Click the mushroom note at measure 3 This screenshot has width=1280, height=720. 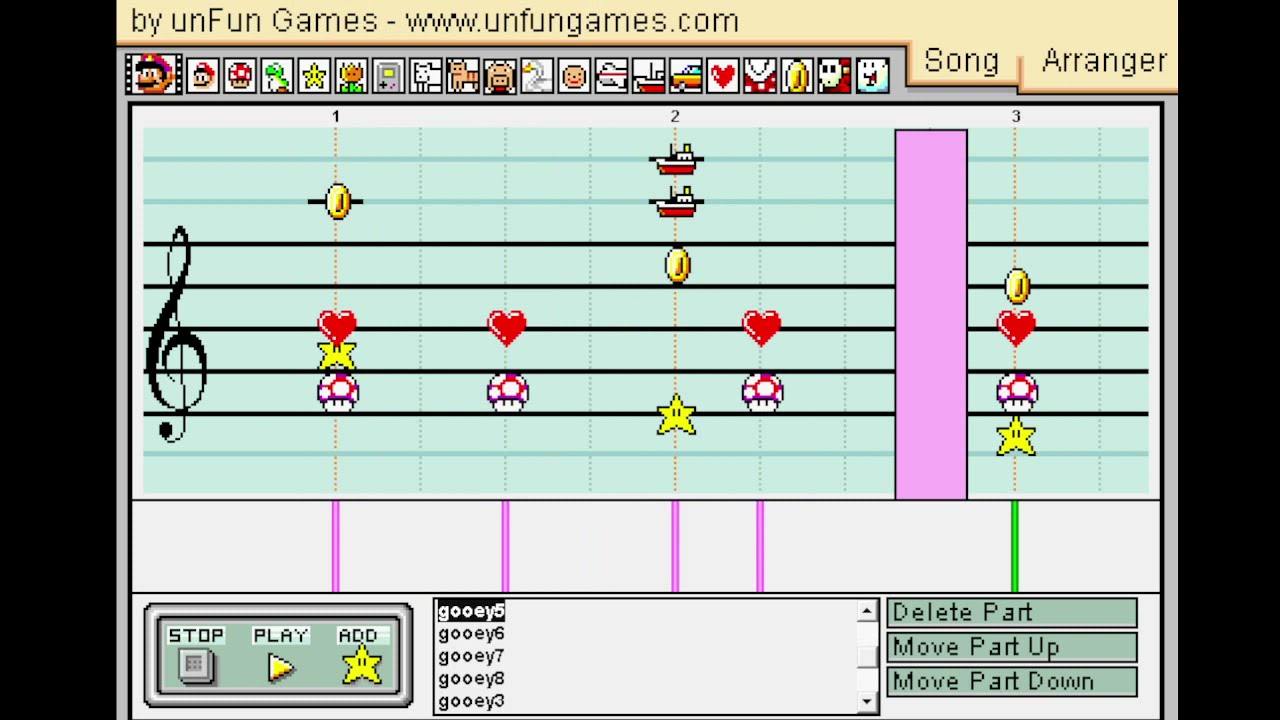pyautogui.click(x=1017, y=392)
